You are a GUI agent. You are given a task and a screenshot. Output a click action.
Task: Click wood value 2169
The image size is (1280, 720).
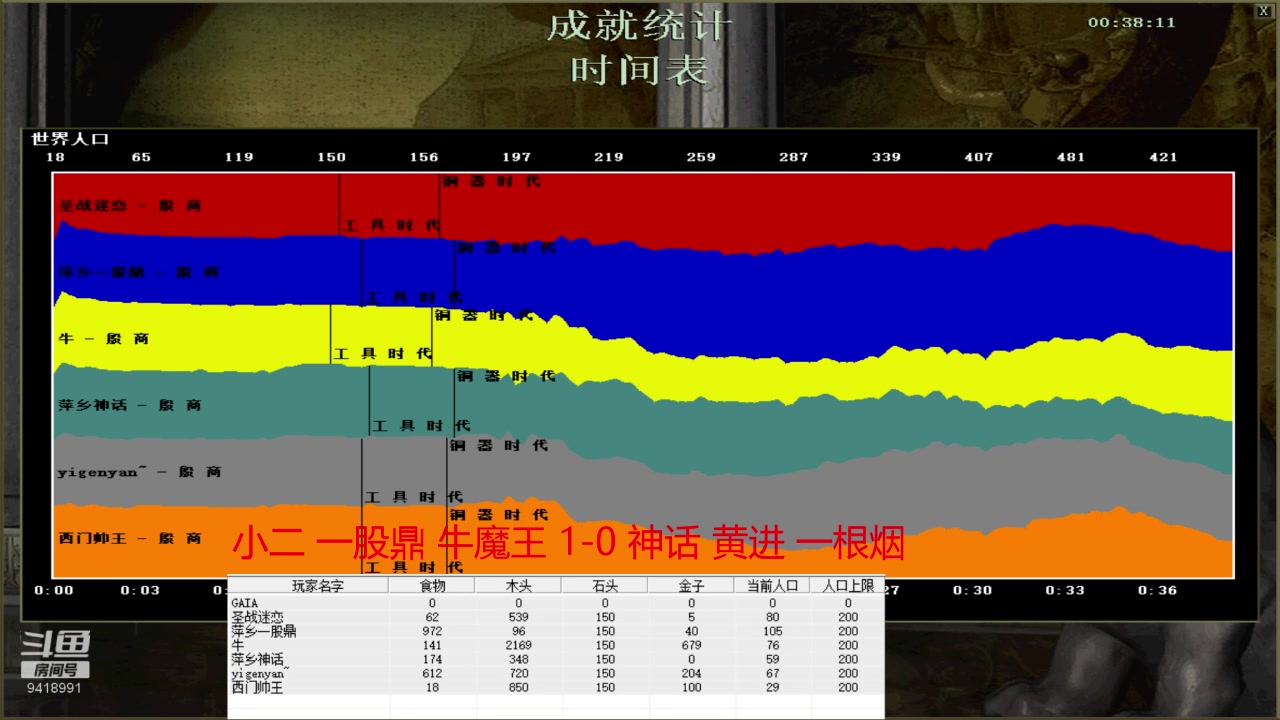point(518,646)
